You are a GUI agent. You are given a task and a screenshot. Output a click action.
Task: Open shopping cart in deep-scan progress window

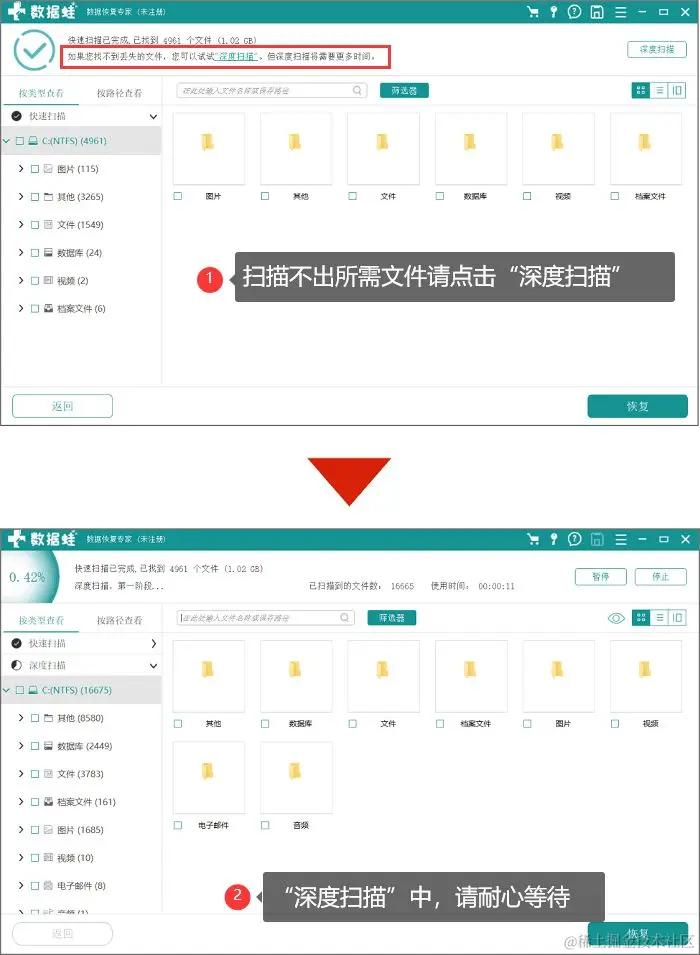point(533,539)
